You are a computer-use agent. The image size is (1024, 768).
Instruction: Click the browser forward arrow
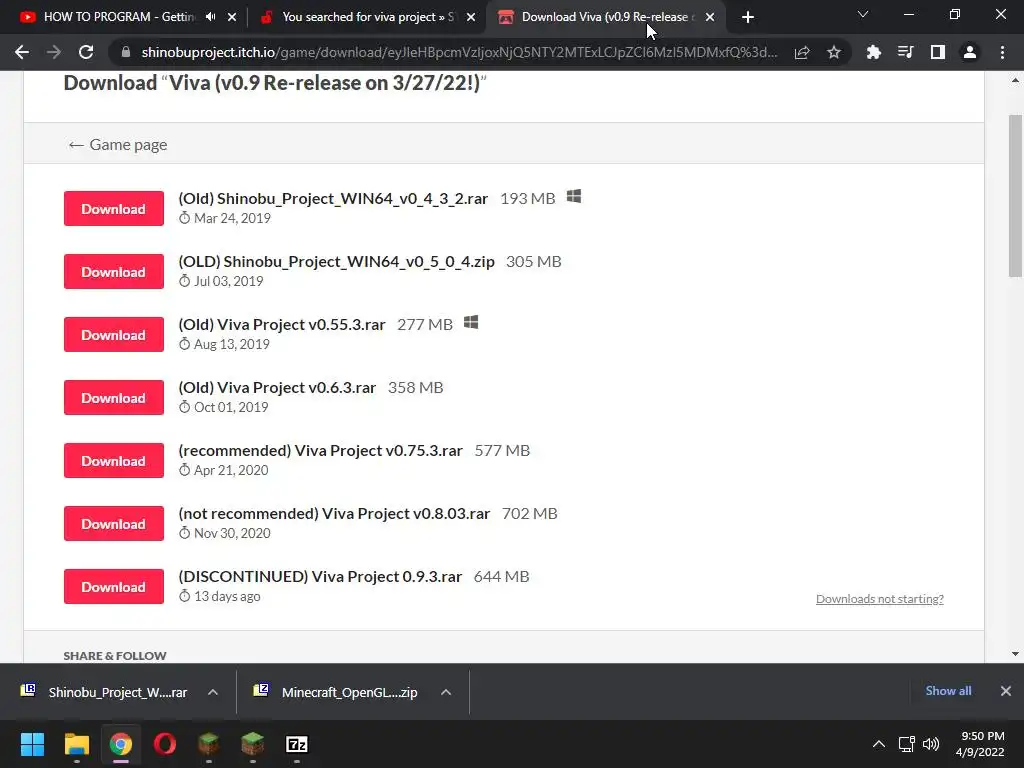[x=54, y=52]
